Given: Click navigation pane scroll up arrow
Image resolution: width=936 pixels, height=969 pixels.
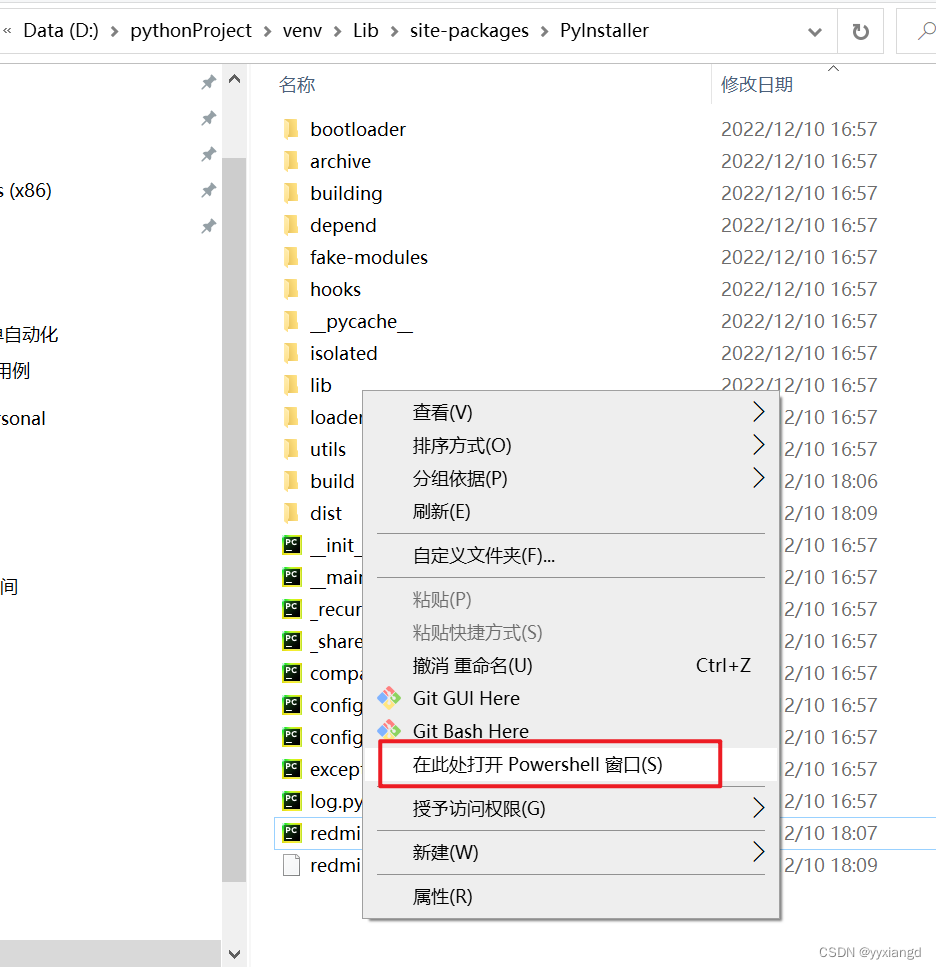Looking at the screenshot, I should click(234, 80).
